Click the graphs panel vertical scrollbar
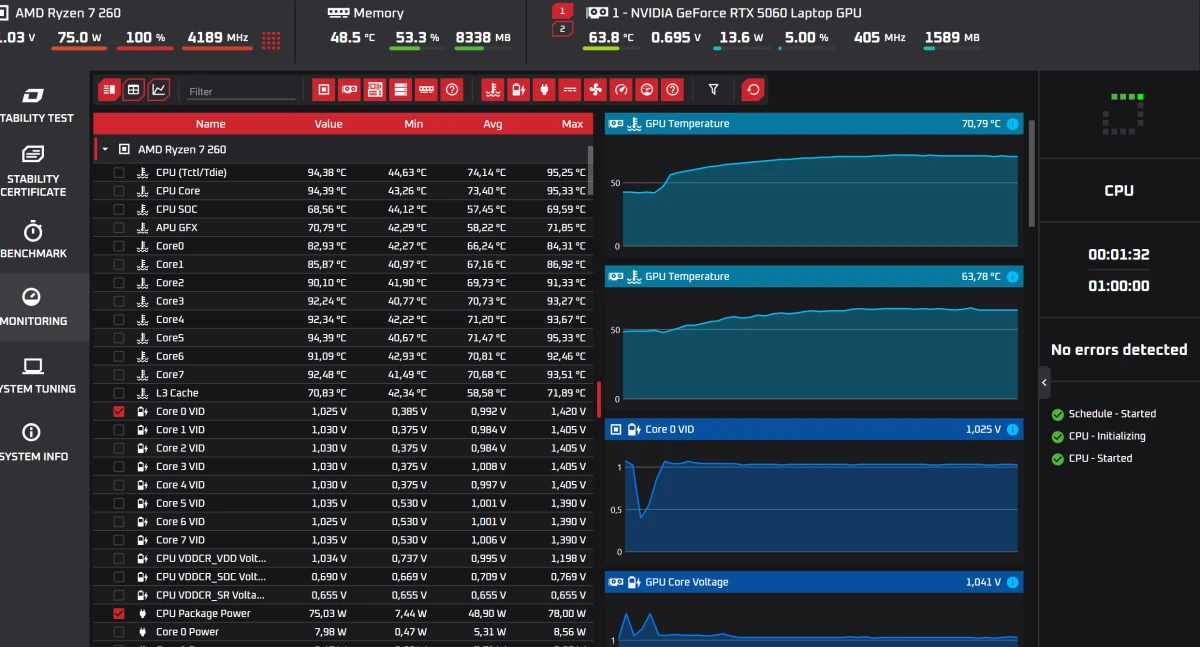1200x647 pixels. point(1032,175)
